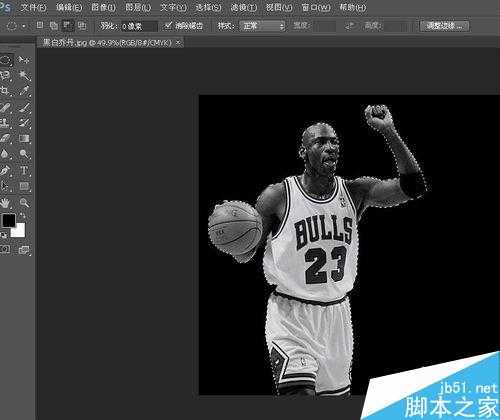Image resolution: width=500 pixels, height=420 pixels.
Task: Change the screen mode
Action: click(24, 250)
